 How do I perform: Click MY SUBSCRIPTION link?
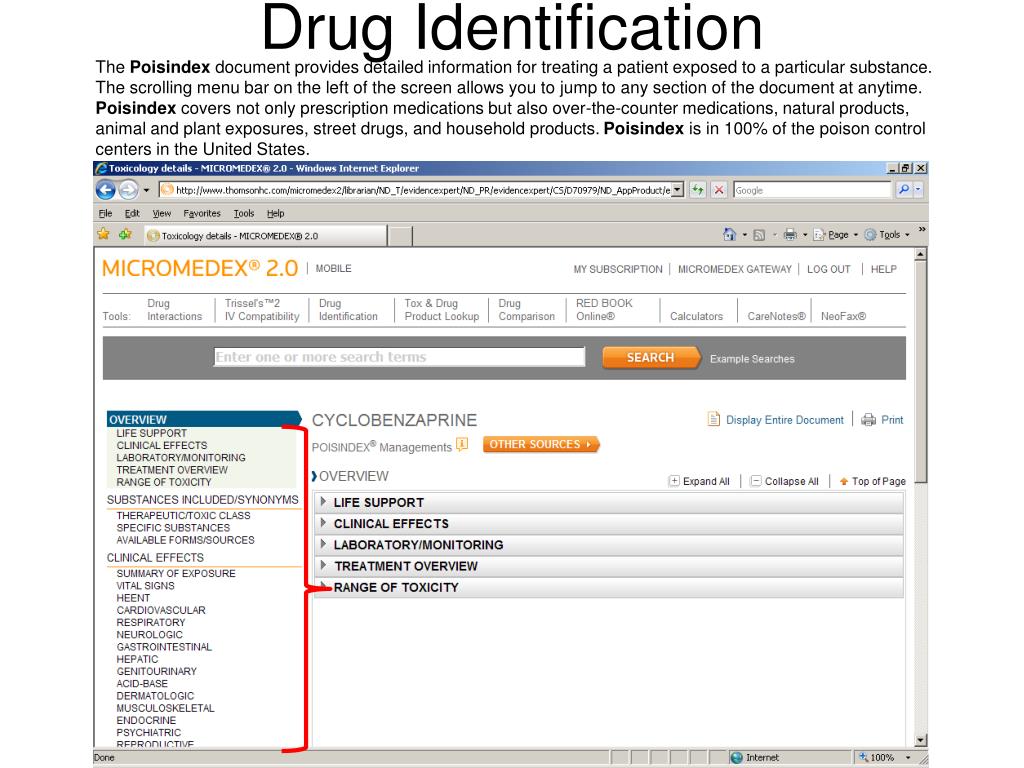click(618, 269)
